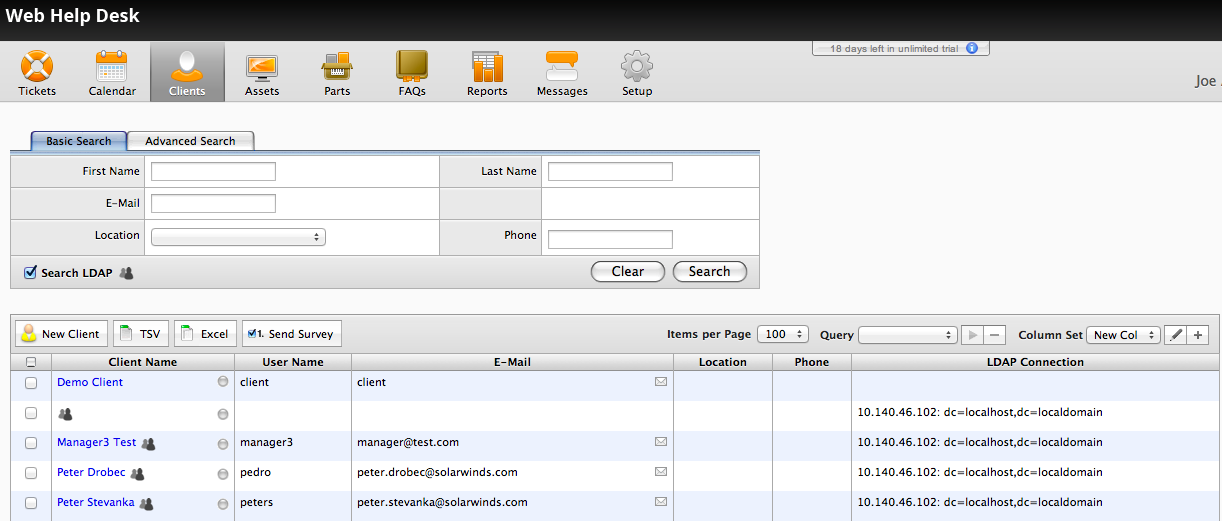The height and width of the screenshot is (521, 1222).
Task: Open the Column Set dropdown
Action: tap(1123, 335)
